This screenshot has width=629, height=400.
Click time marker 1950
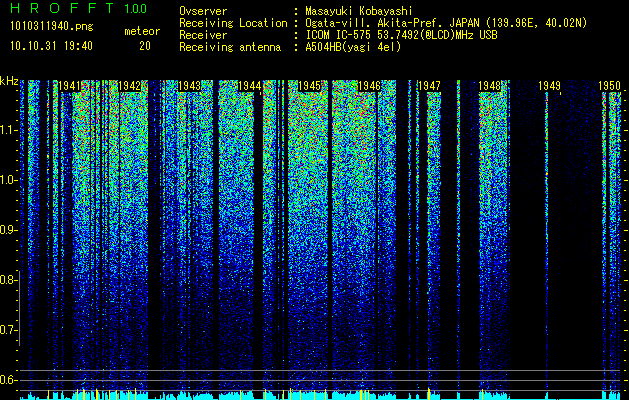[x=609, y=86]
